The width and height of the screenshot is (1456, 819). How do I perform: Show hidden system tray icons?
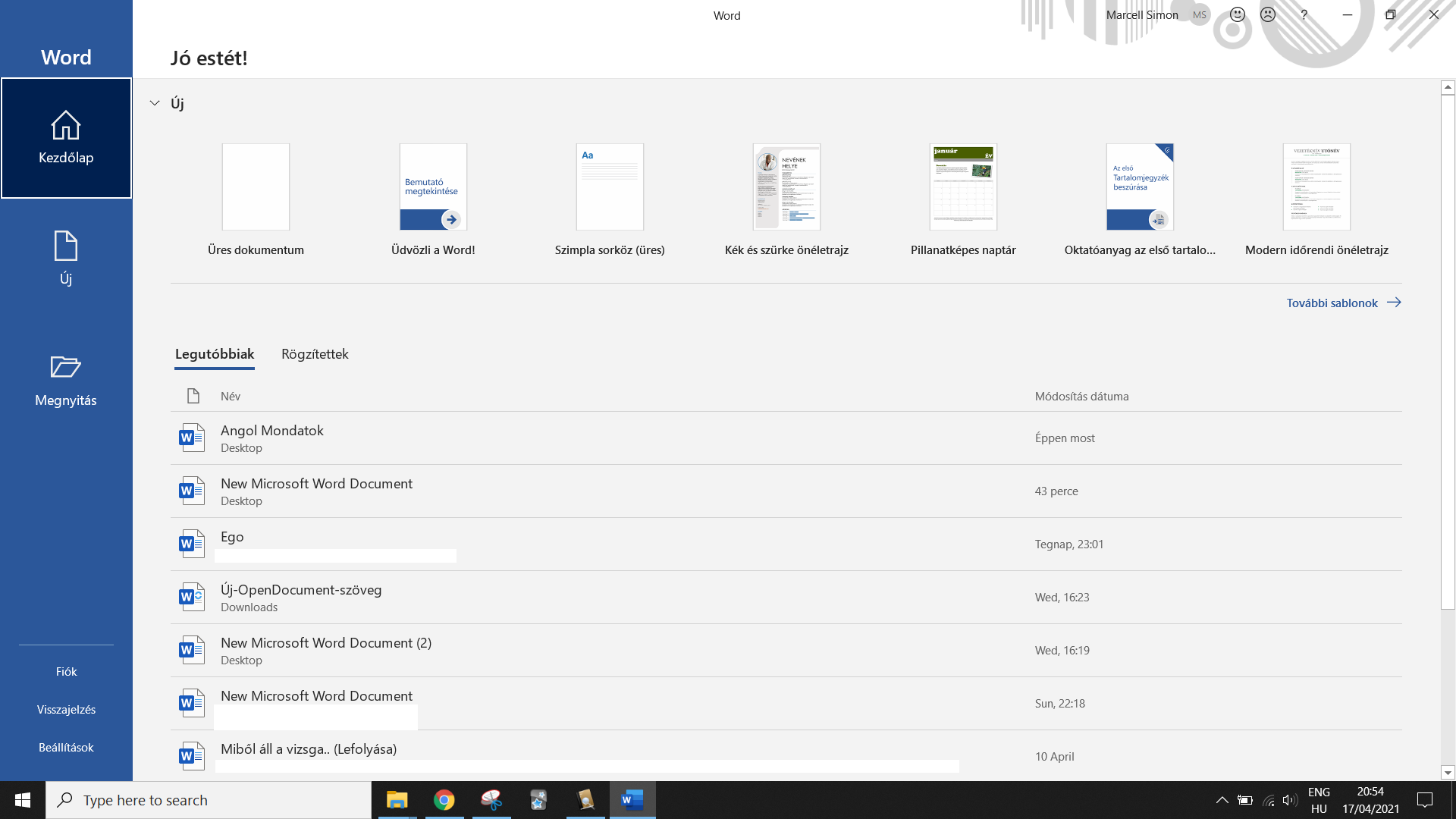click(1222, 800)
